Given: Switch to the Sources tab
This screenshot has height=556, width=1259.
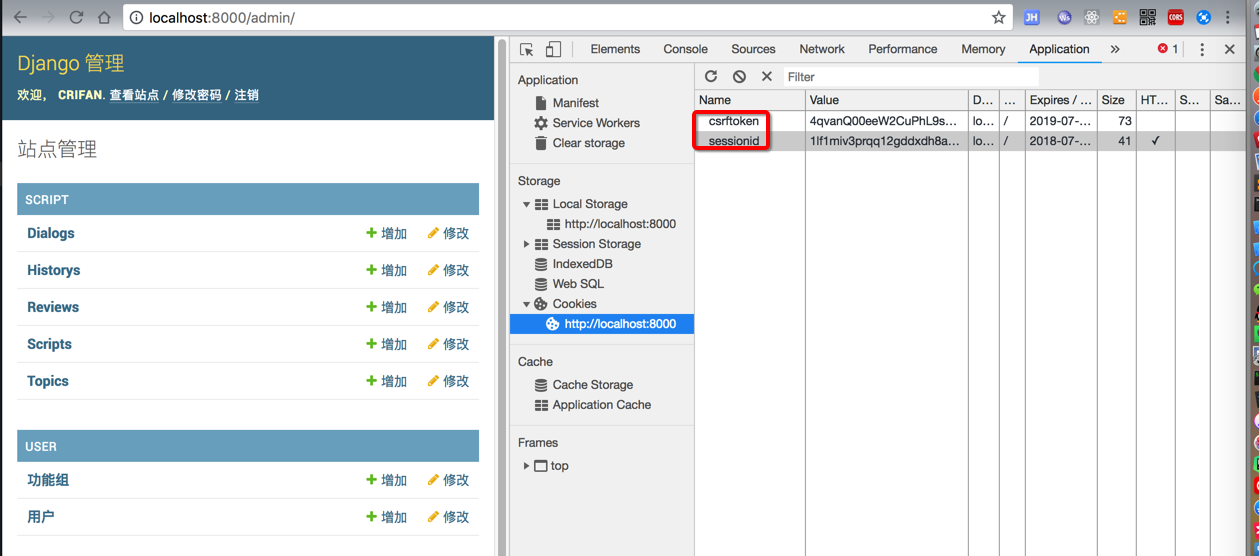Looking at the screenshot, I should (753, 49).
